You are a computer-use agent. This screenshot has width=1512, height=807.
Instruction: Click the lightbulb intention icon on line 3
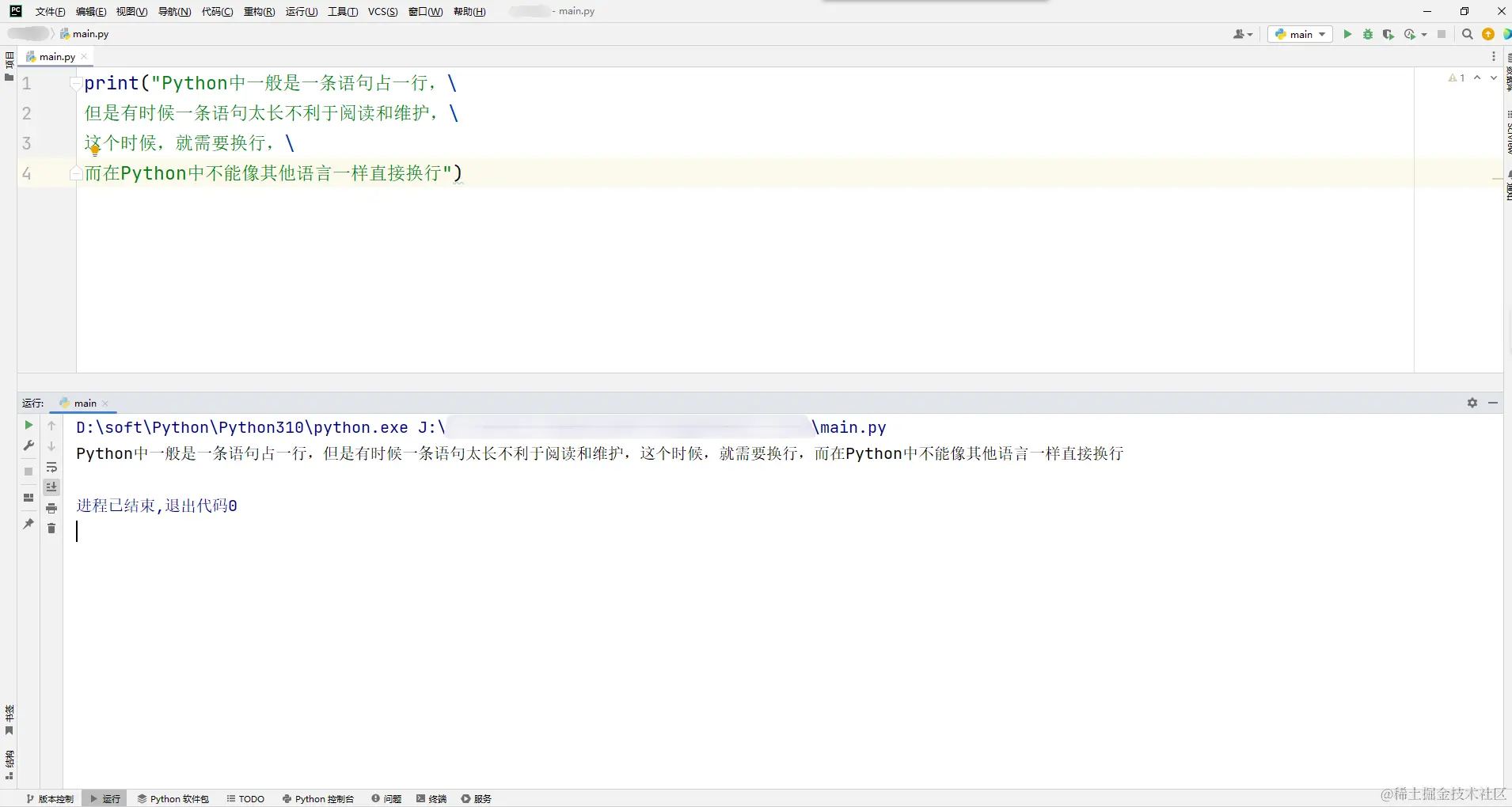tap(95, 150)
